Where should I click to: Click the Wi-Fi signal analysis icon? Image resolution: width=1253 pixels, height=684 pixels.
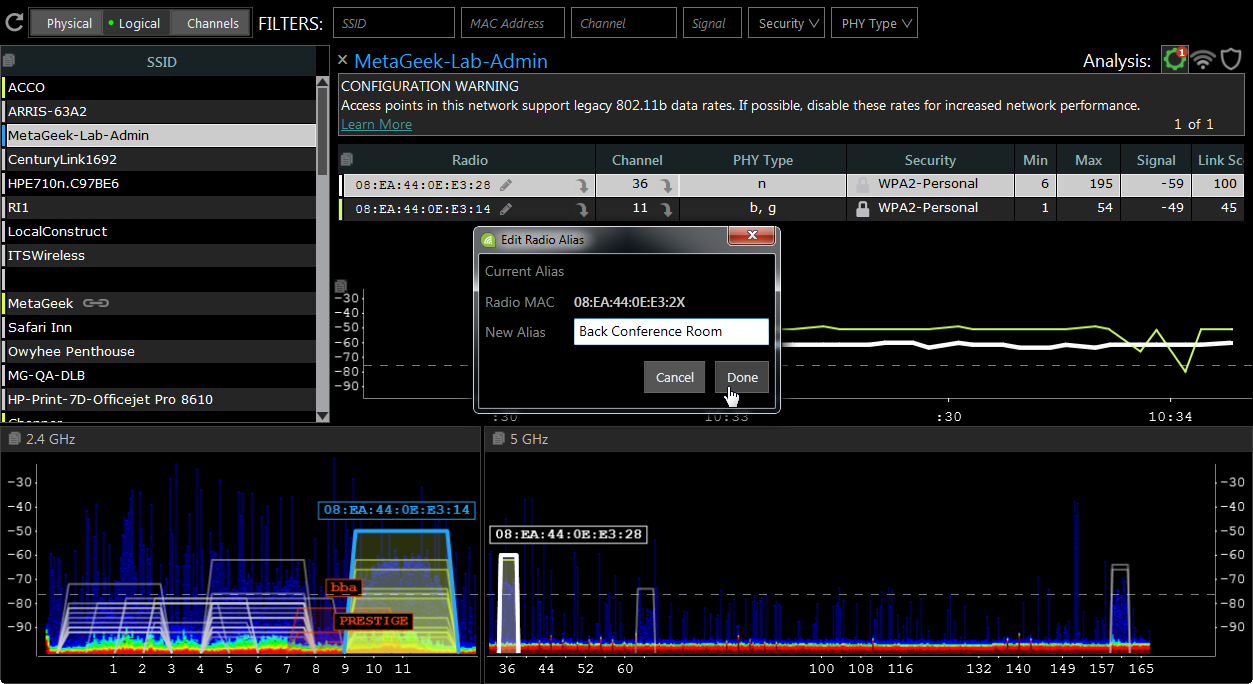coord(1203,60)
